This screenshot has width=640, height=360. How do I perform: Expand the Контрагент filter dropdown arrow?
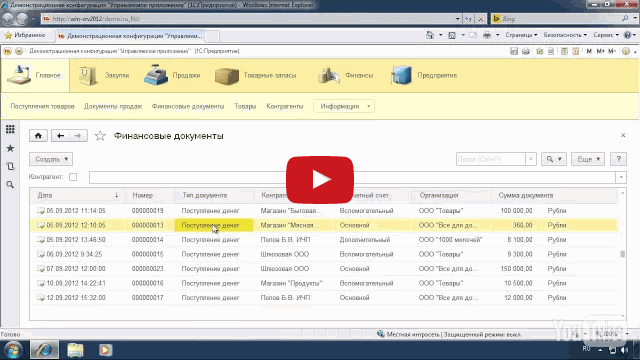point(621,177)
